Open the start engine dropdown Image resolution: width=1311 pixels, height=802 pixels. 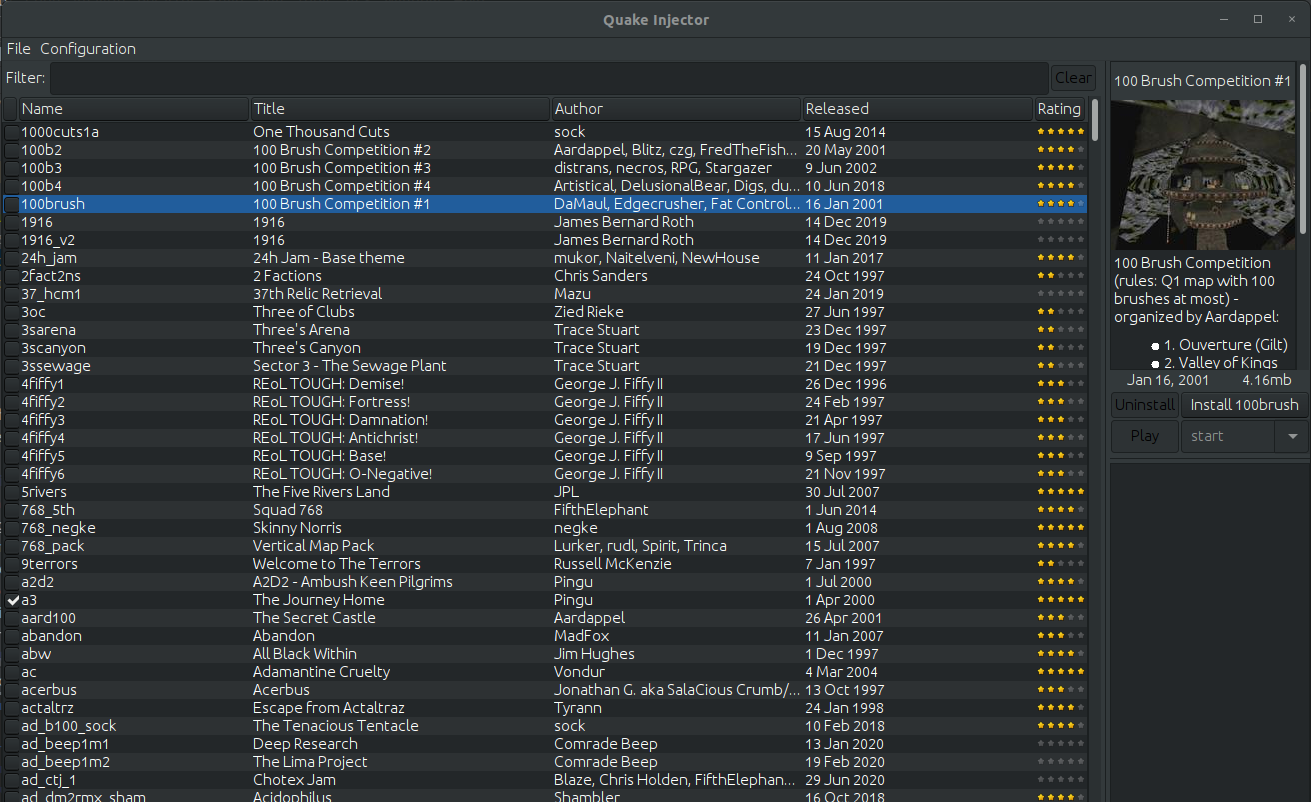pos(1291,436)
